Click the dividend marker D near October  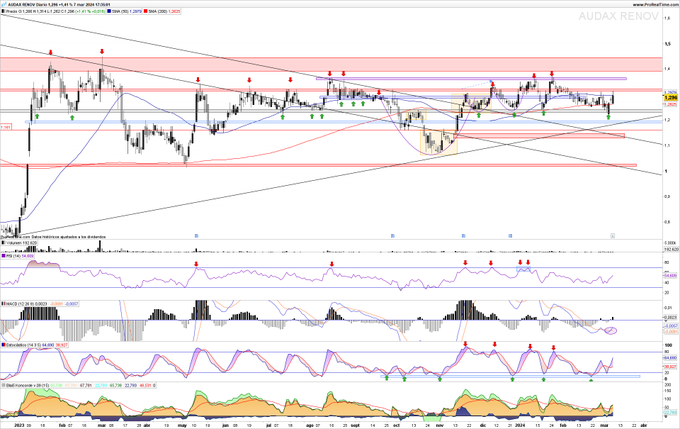392,236
